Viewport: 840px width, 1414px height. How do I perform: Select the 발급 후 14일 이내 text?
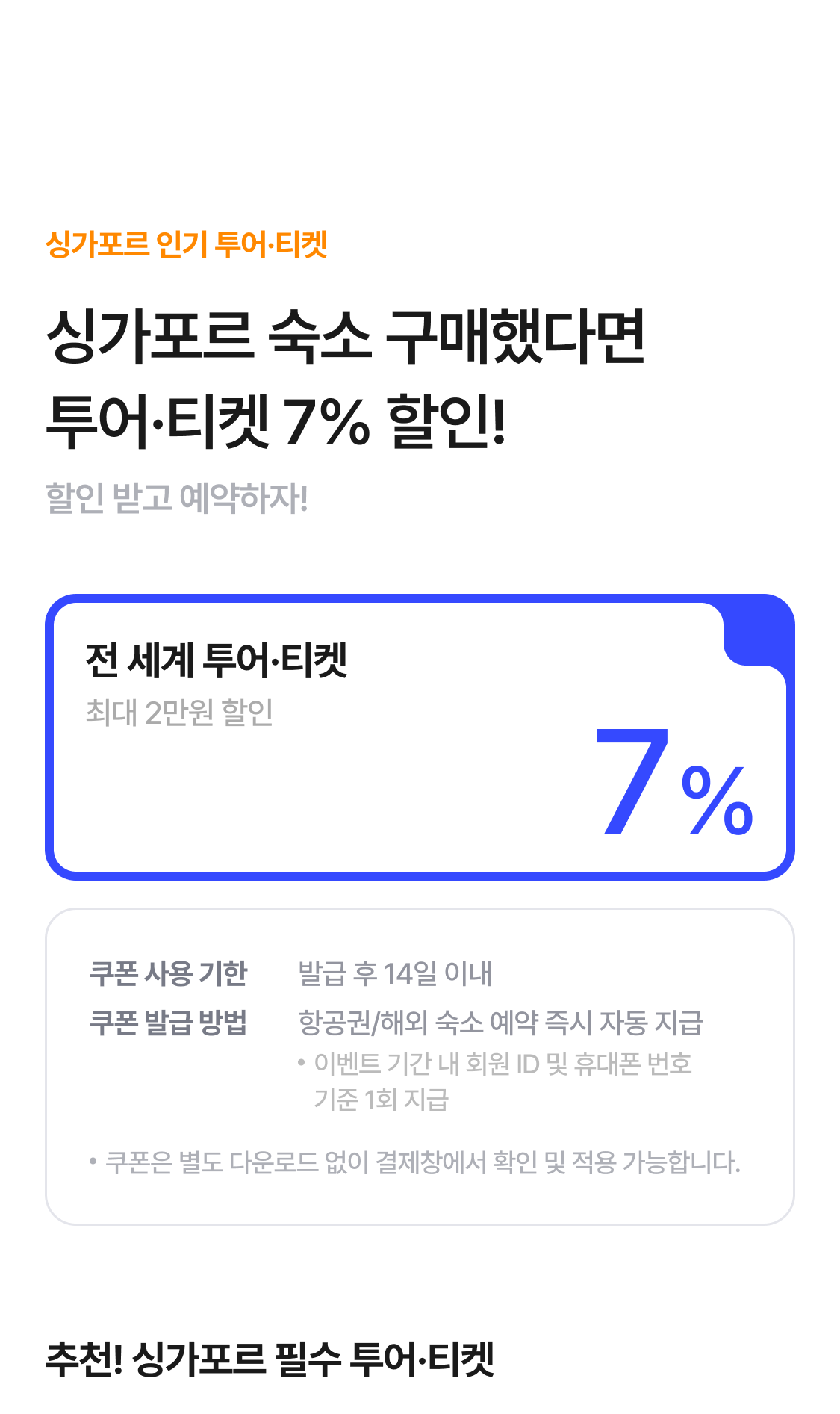click(395, 973)
